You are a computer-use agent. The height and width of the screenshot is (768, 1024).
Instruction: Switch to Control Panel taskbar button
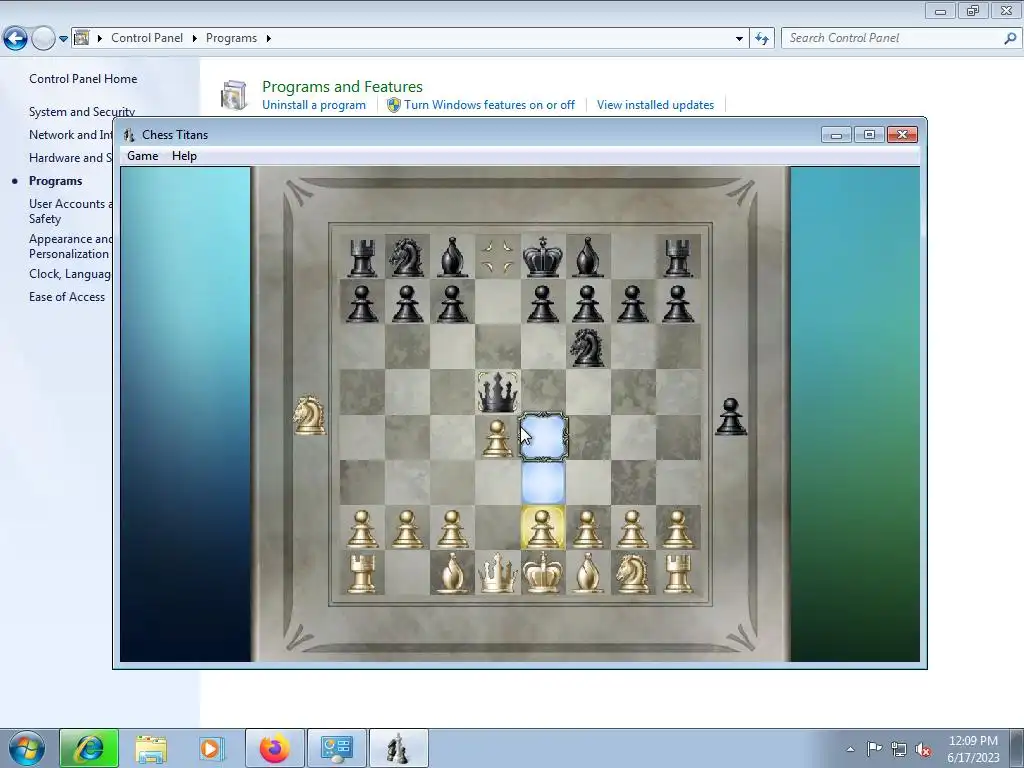337,748
